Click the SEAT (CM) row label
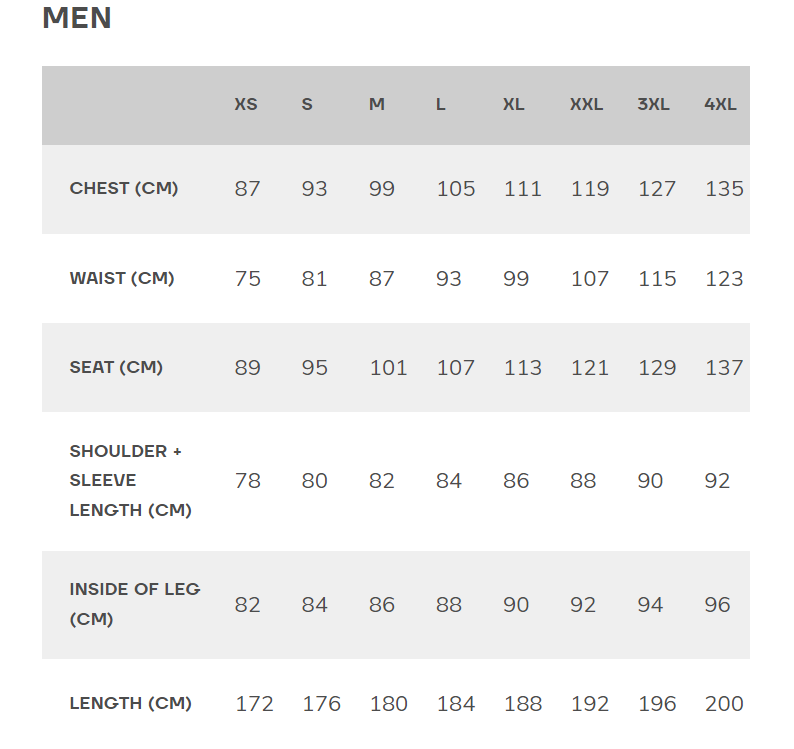794x749 pixels. pyautogui.click(x=116, y=367)
